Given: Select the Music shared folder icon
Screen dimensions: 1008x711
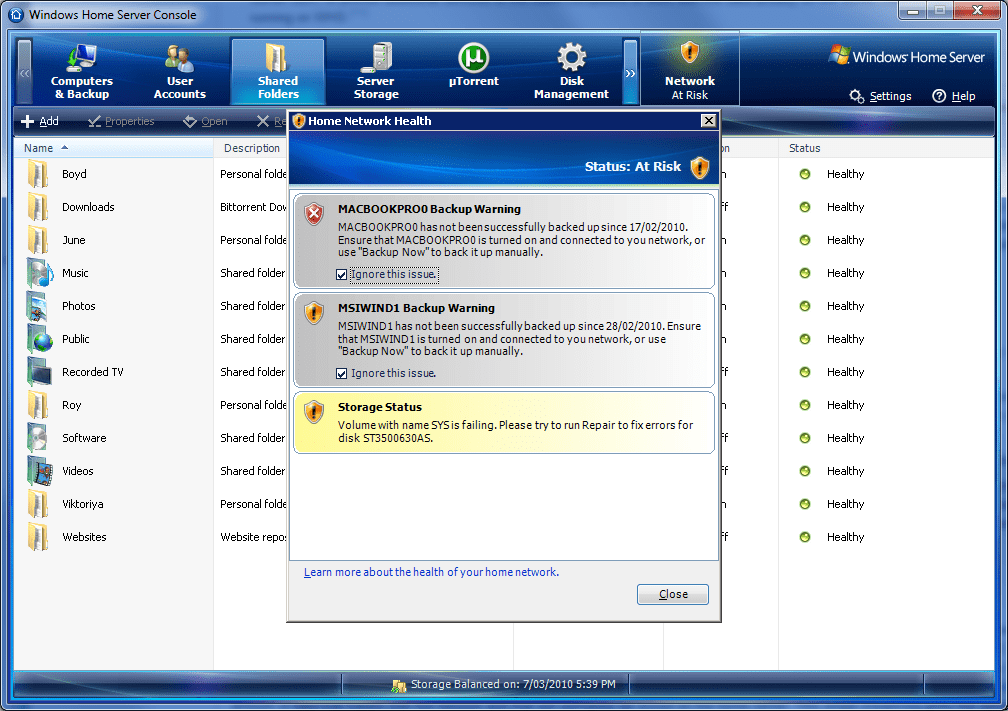Looking at the screenshot, I should tap(40, 273).
